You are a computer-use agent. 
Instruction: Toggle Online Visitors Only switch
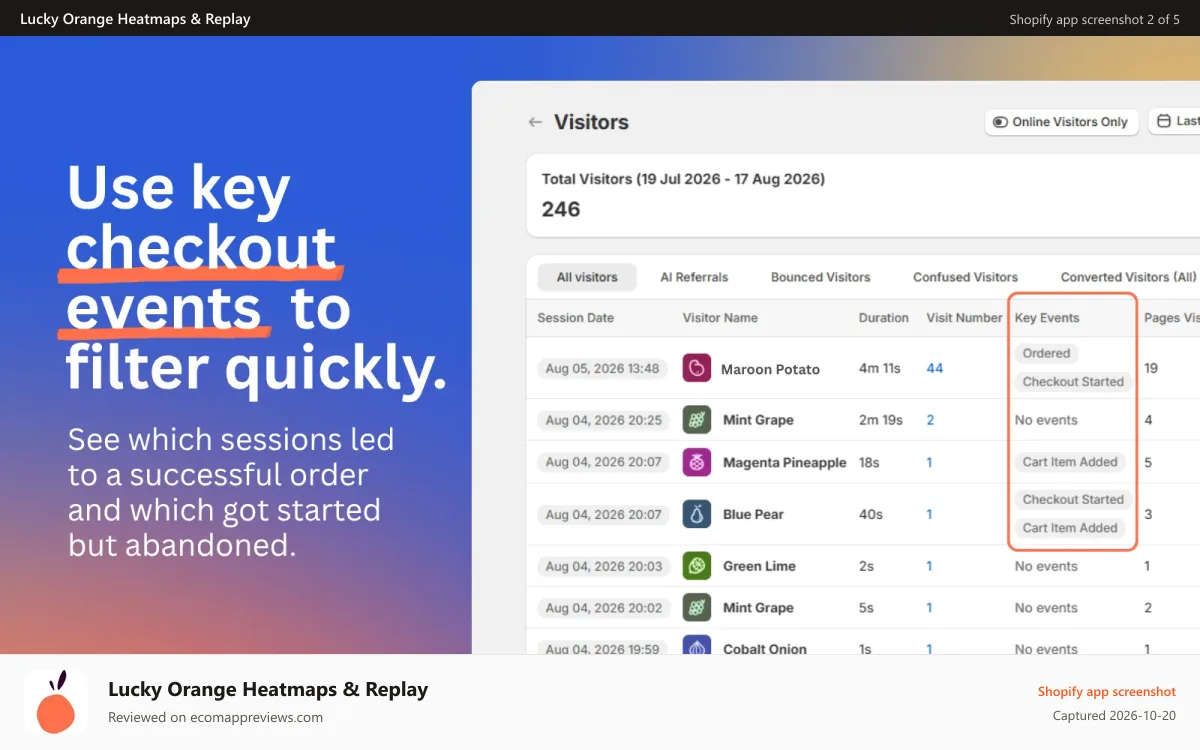pos(1061,122)
